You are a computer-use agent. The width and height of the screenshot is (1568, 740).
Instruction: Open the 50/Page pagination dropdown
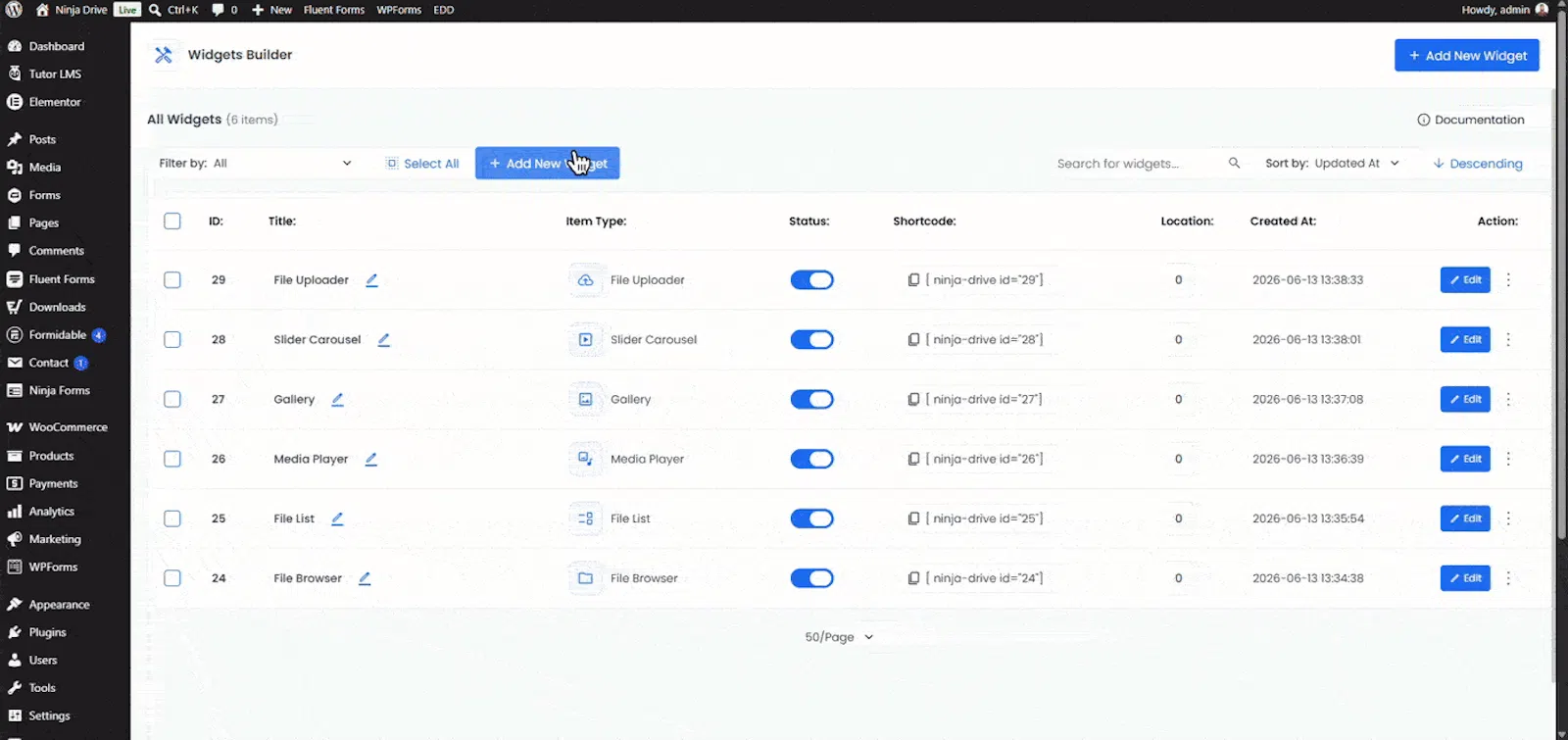click(x=839, y=637)
